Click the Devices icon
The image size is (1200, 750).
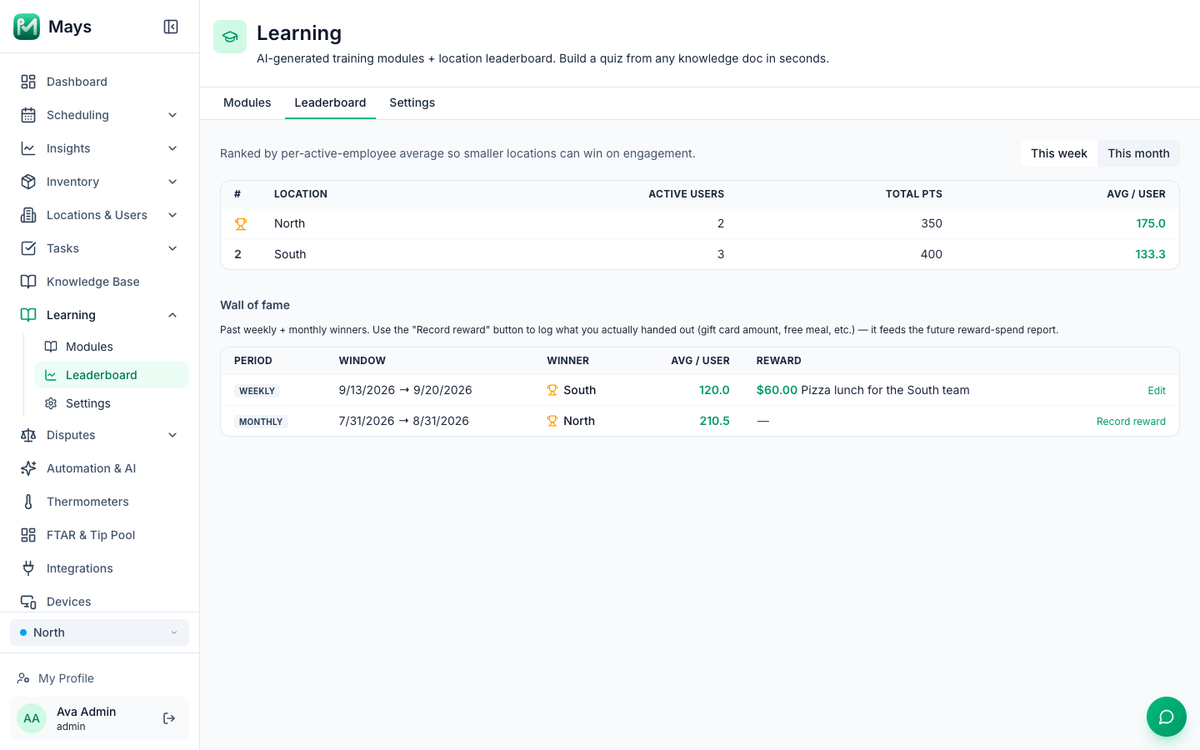point(28,602)
